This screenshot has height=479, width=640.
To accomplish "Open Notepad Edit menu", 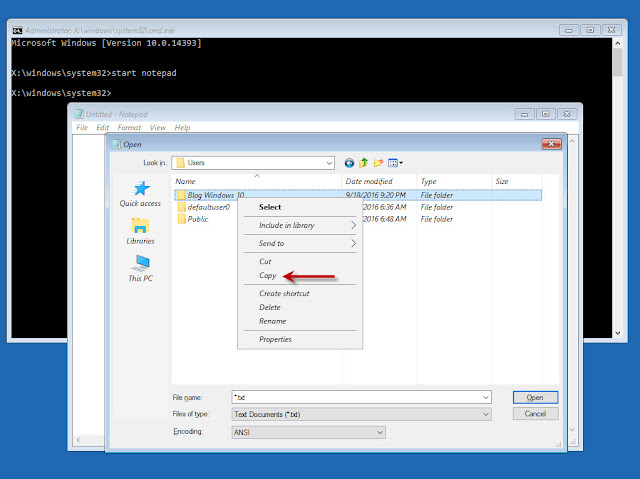I will point(102,128).
